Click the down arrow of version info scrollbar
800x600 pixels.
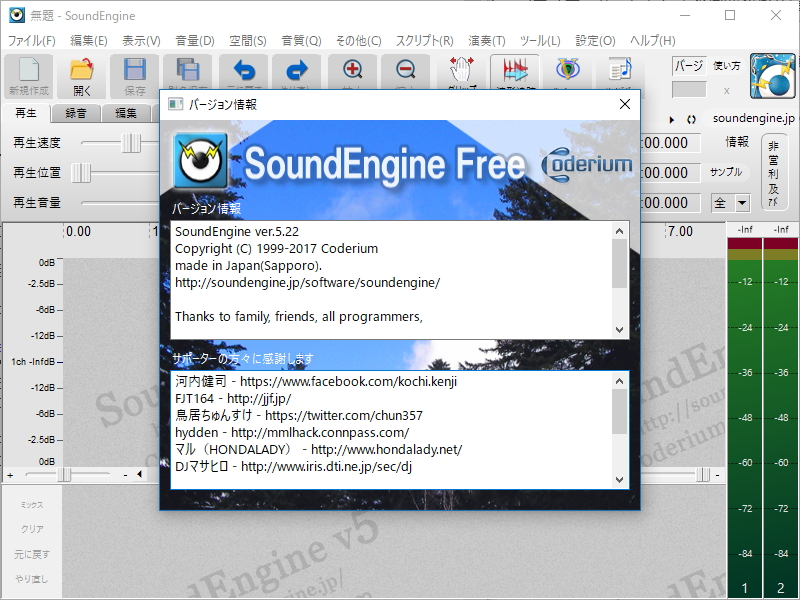620,330
